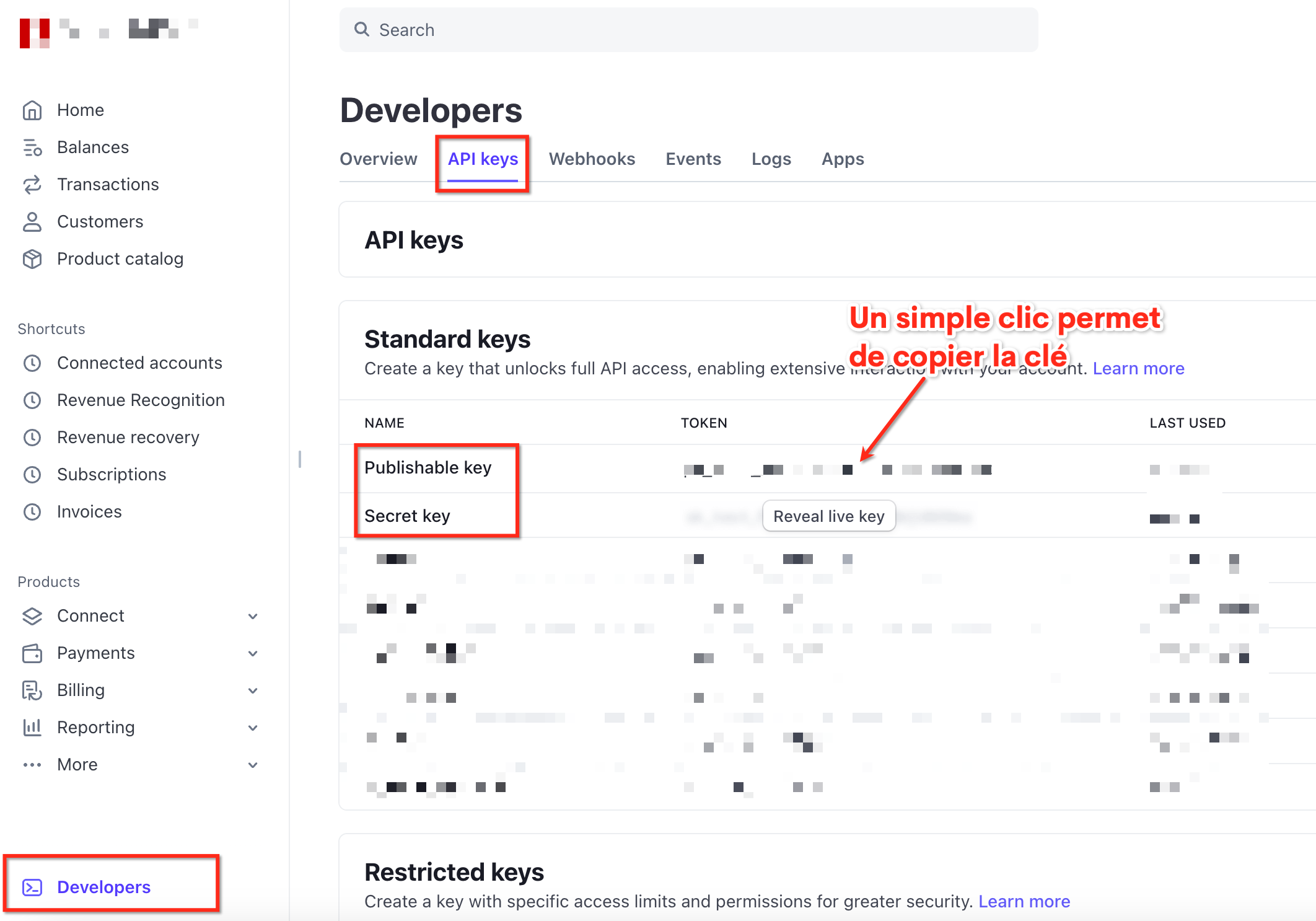Go to the Events tab

[x=693, y=159]
